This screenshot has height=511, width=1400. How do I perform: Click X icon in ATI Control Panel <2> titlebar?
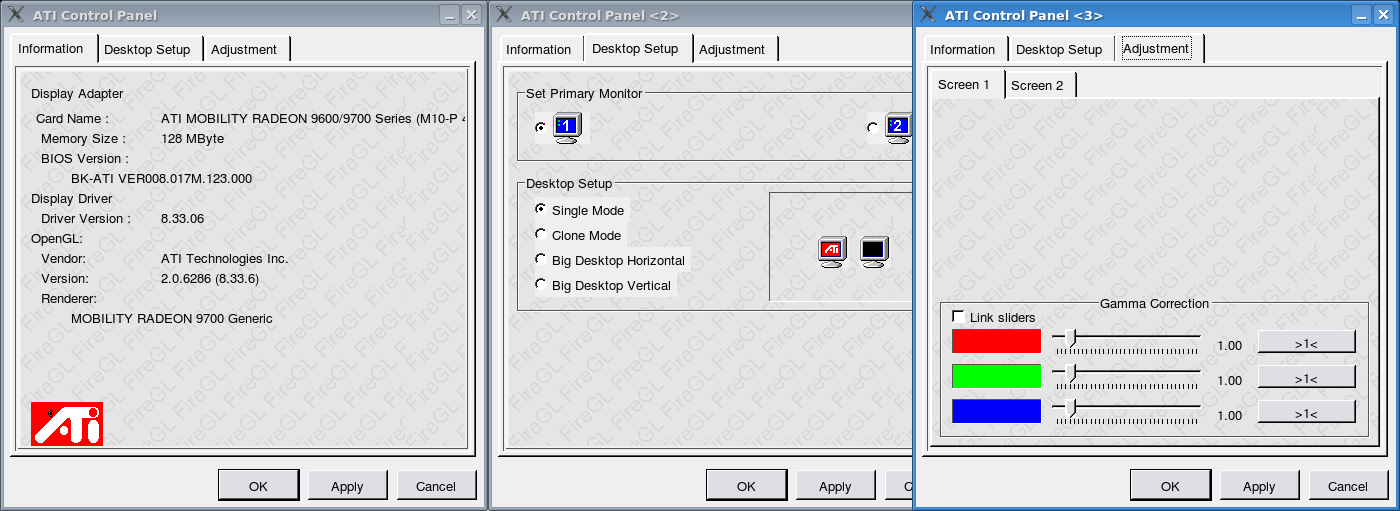click(505, 14)
